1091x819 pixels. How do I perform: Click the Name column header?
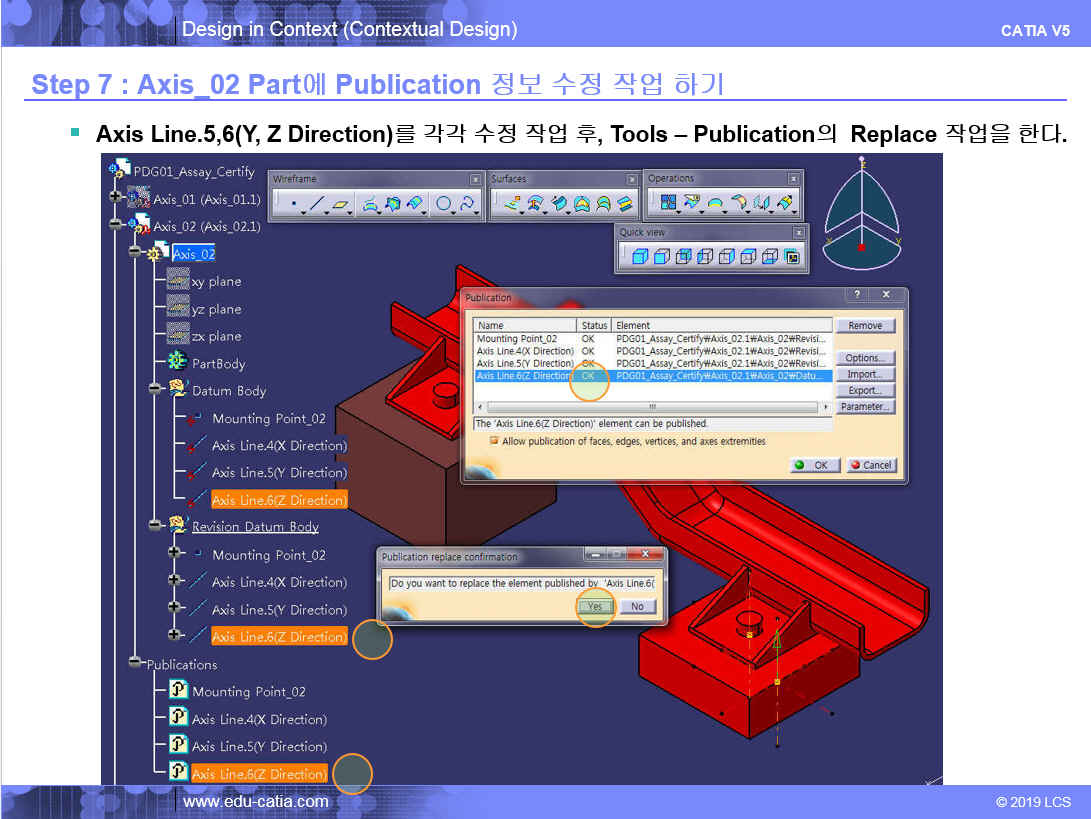click(x=524, y=326)
